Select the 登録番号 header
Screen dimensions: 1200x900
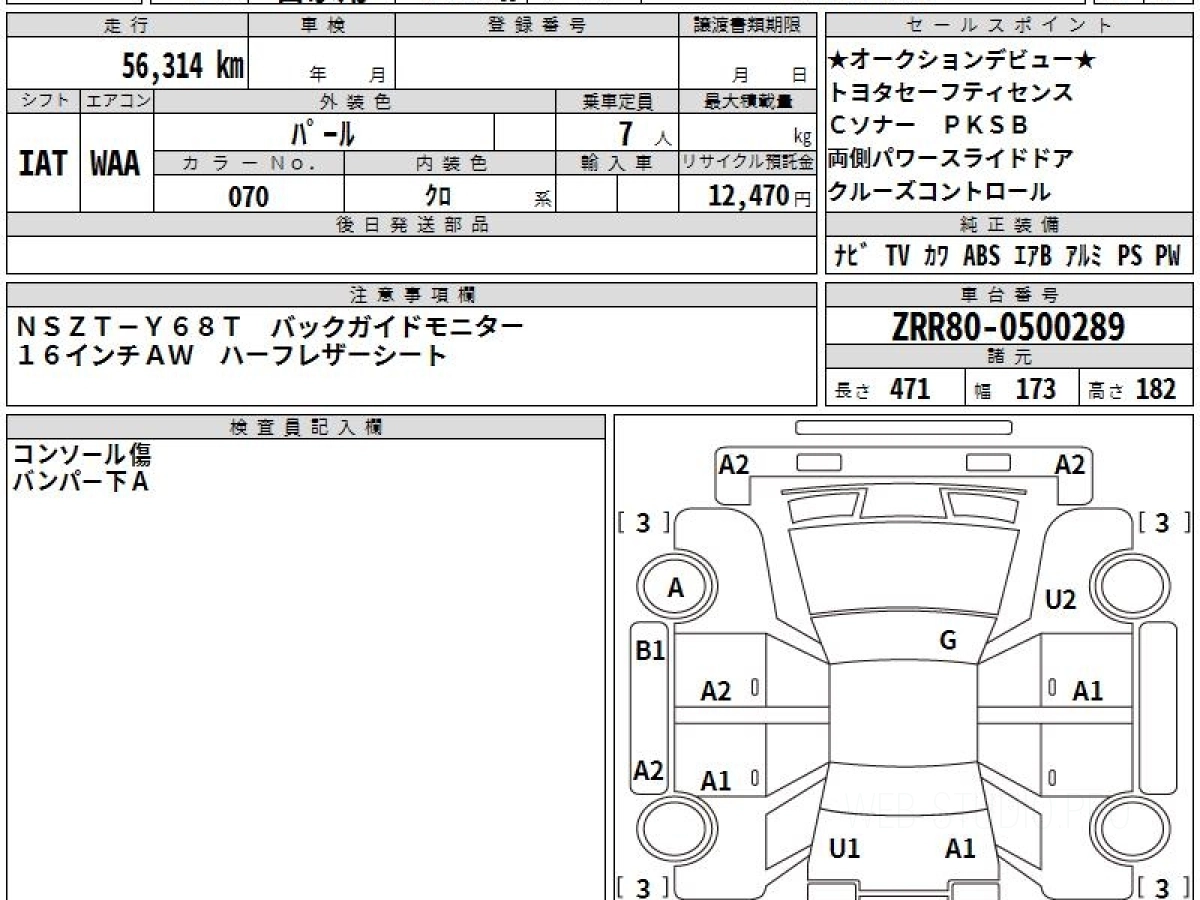coord(537,26)
